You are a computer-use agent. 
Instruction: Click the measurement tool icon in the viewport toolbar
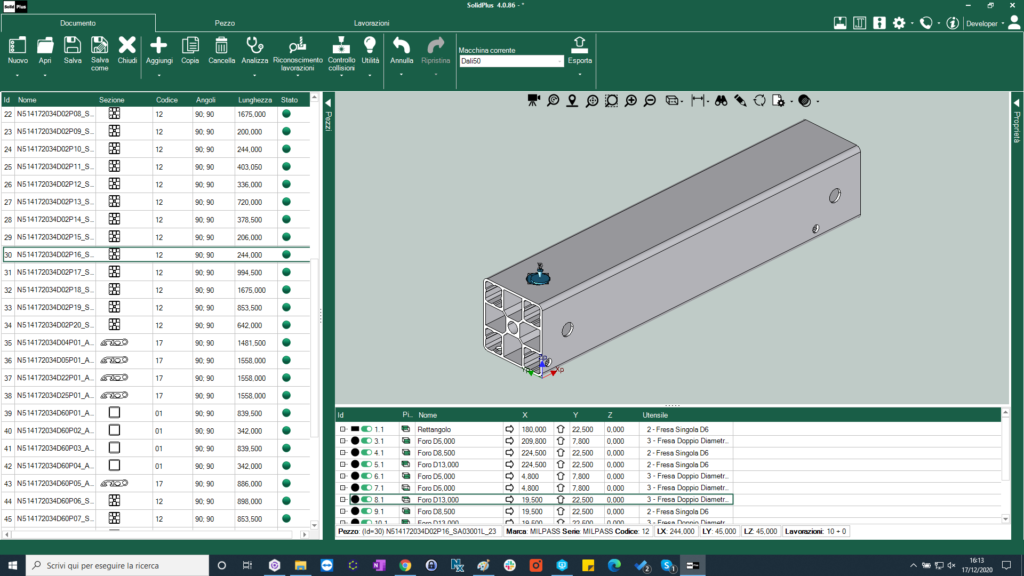pyautogui.click(x=697, y=101)
